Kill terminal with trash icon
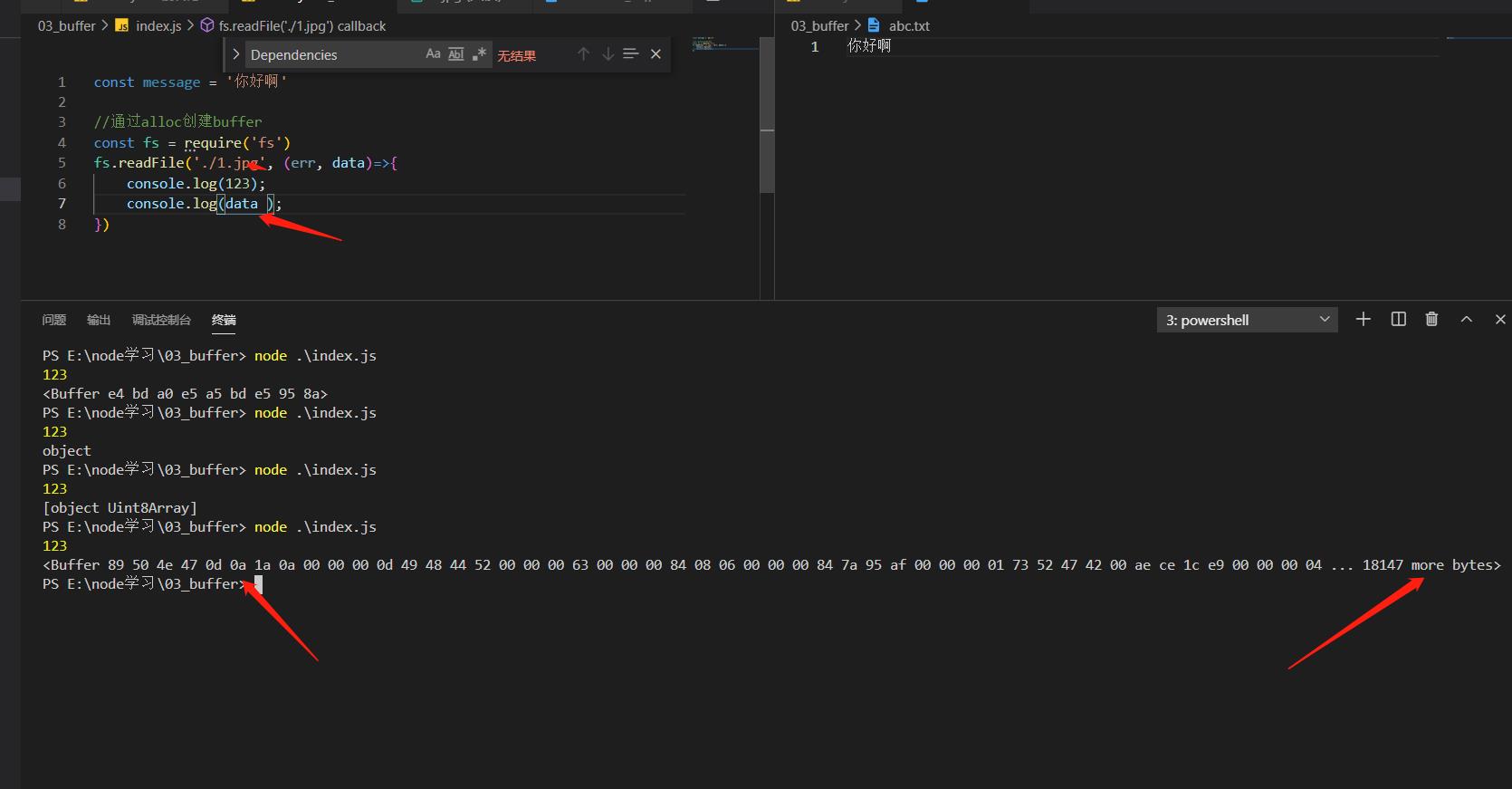 1431,319
